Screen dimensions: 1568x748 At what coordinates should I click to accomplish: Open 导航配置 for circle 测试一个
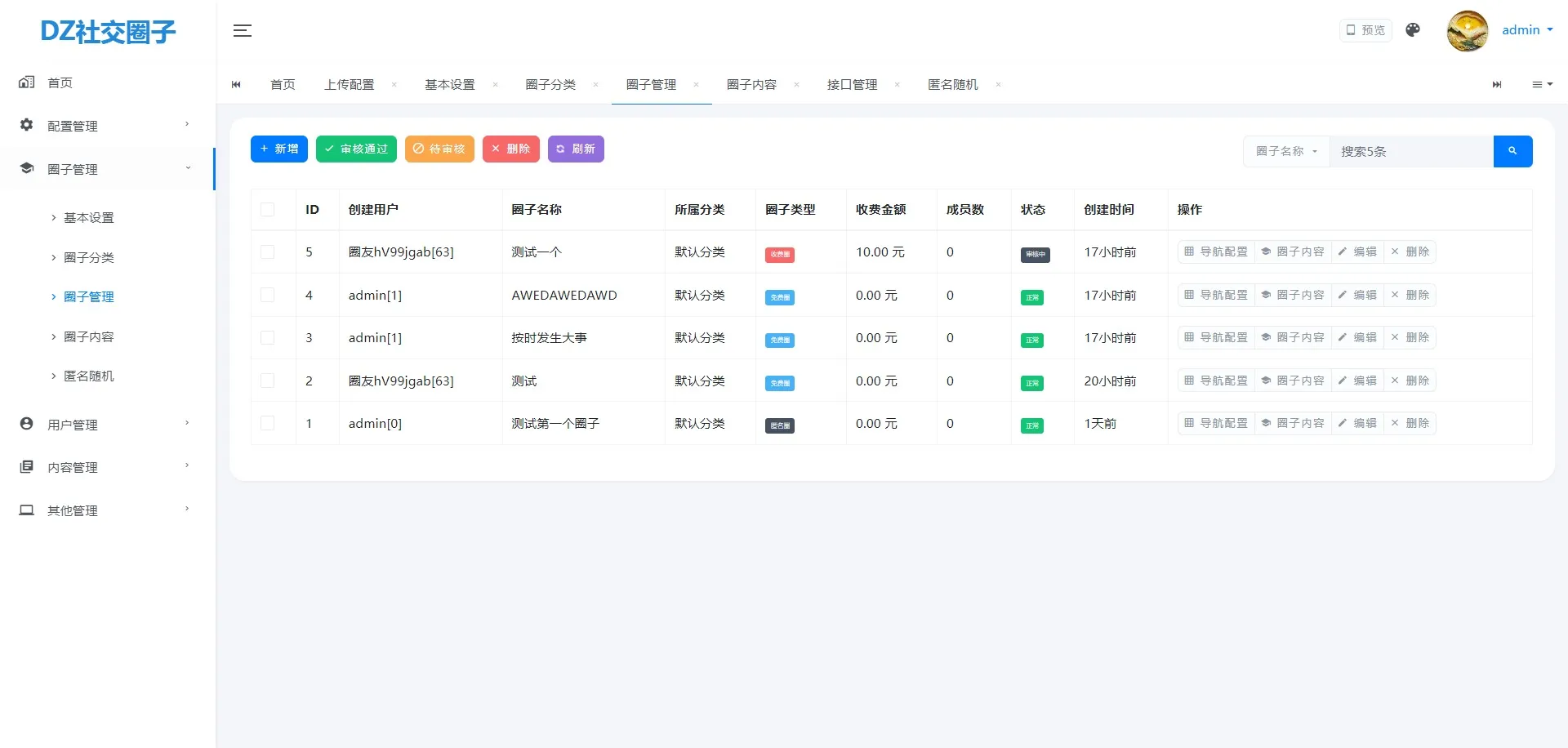click(1216, 252)
